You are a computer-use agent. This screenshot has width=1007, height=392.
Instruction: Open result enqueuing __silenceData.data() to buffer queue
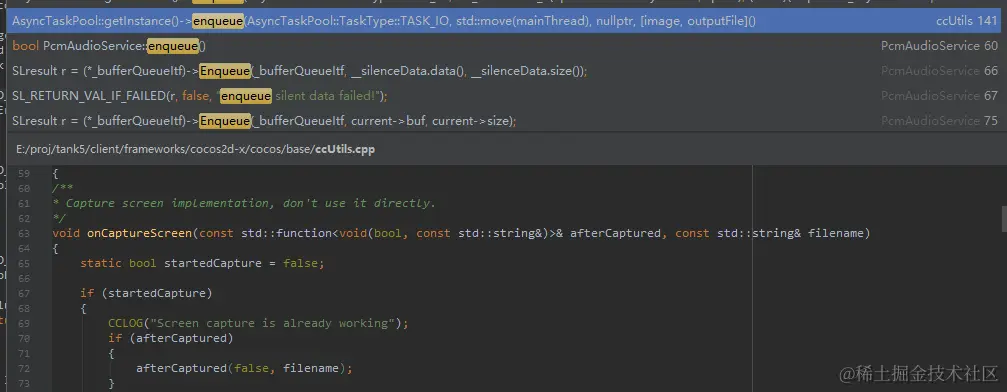504,71
